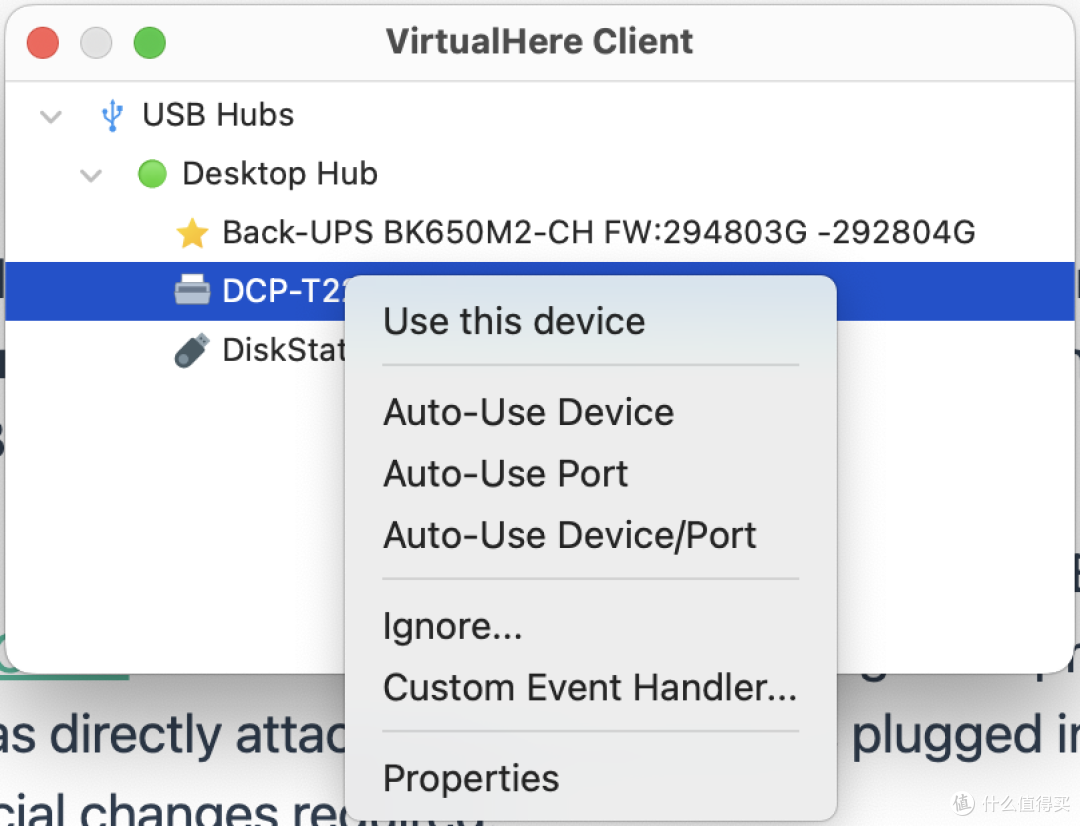Click the green status circle beside Desktop Hub
Viewport: 1080px width, 826px height.
click(152, 173)
